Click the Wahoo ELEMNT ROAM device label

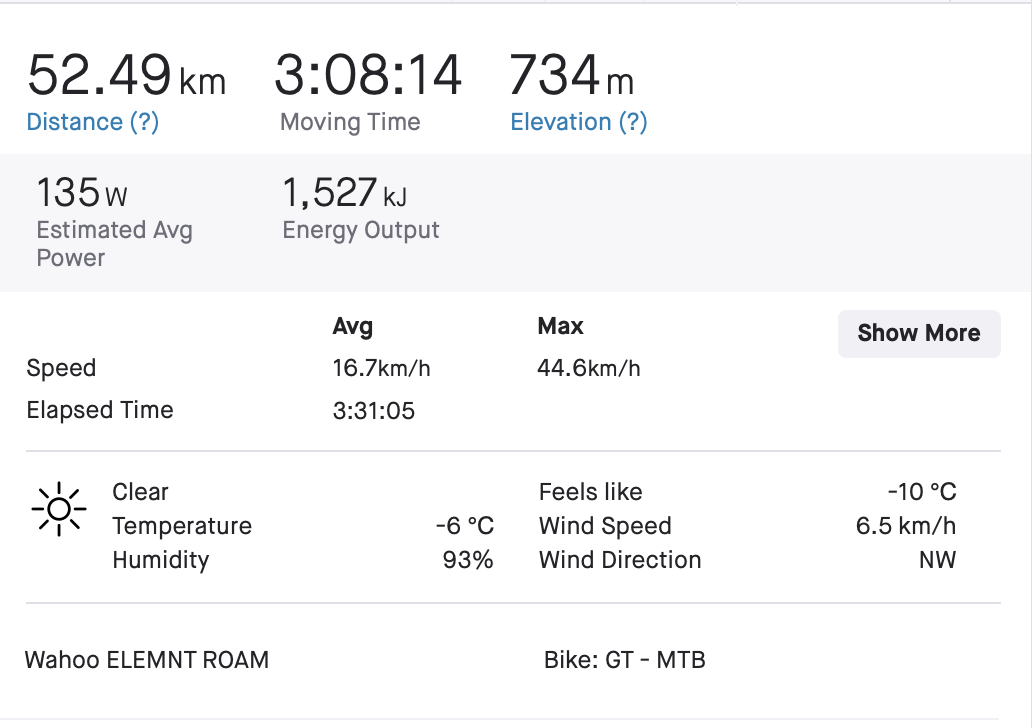pyautogui.click(x=147, y=660)
